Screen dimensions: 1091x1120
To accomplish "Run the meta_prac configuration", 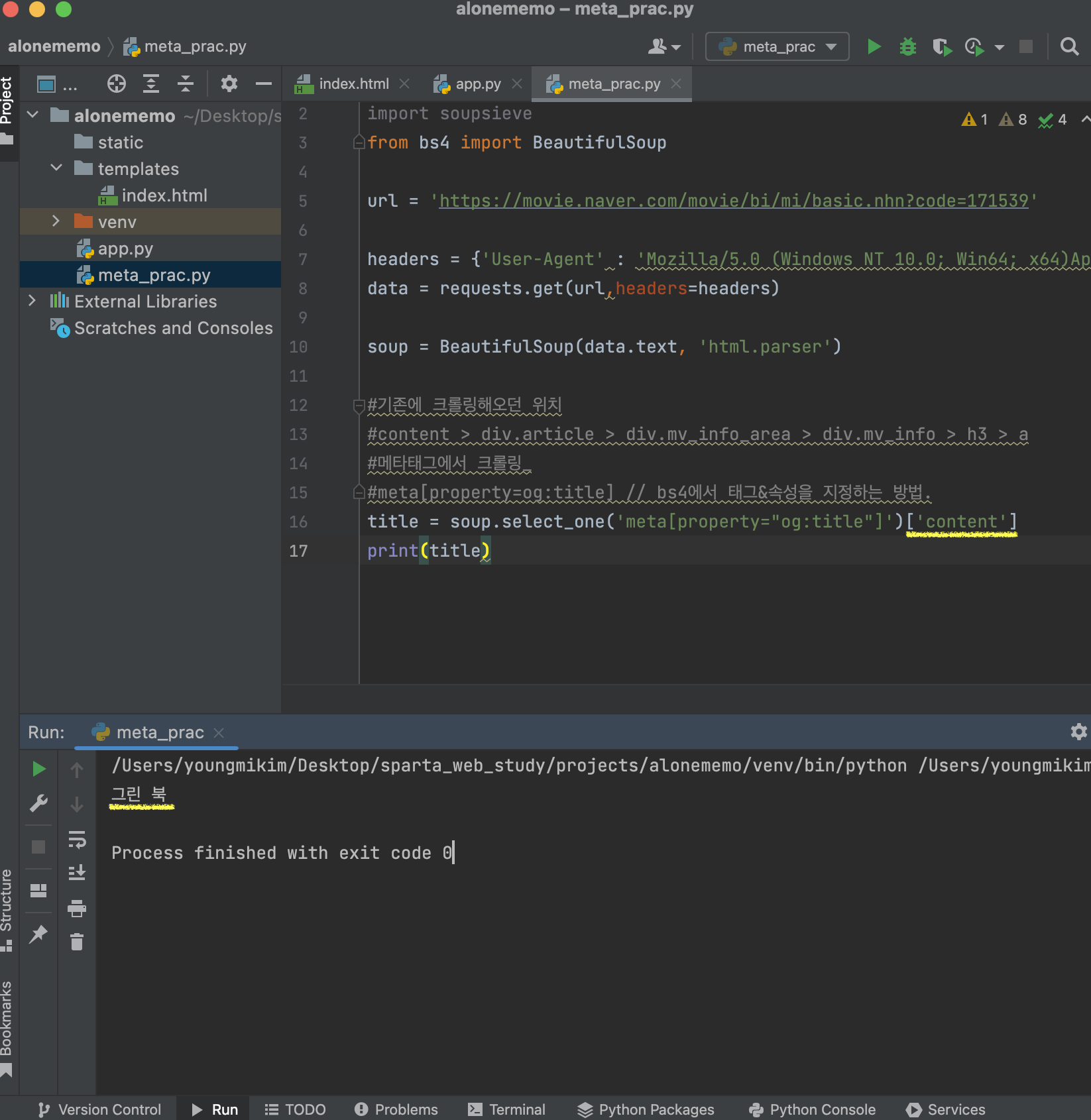I will tap(874, 46).
